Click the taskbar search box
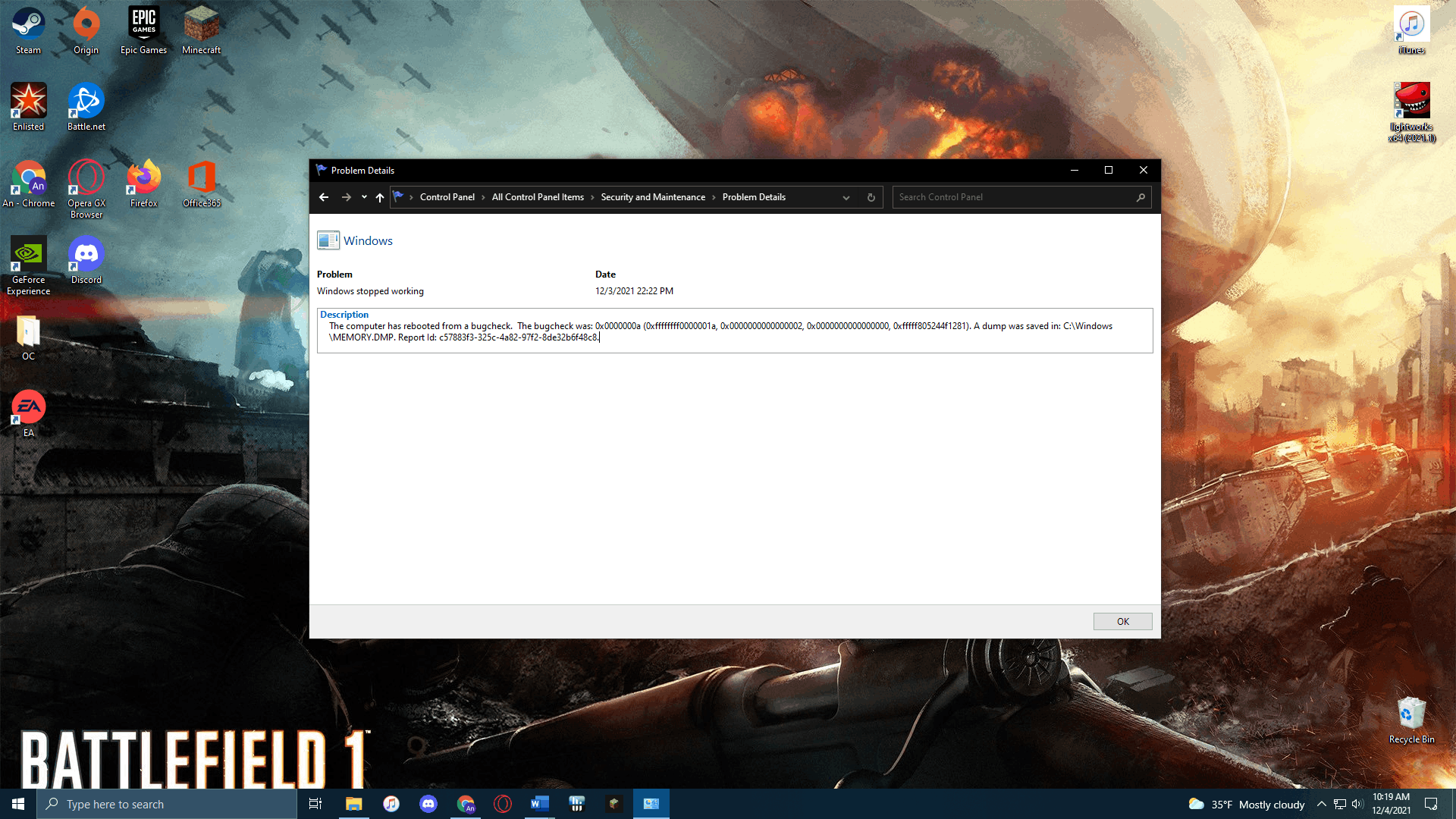1456x819 pixels. coord(167,804)
